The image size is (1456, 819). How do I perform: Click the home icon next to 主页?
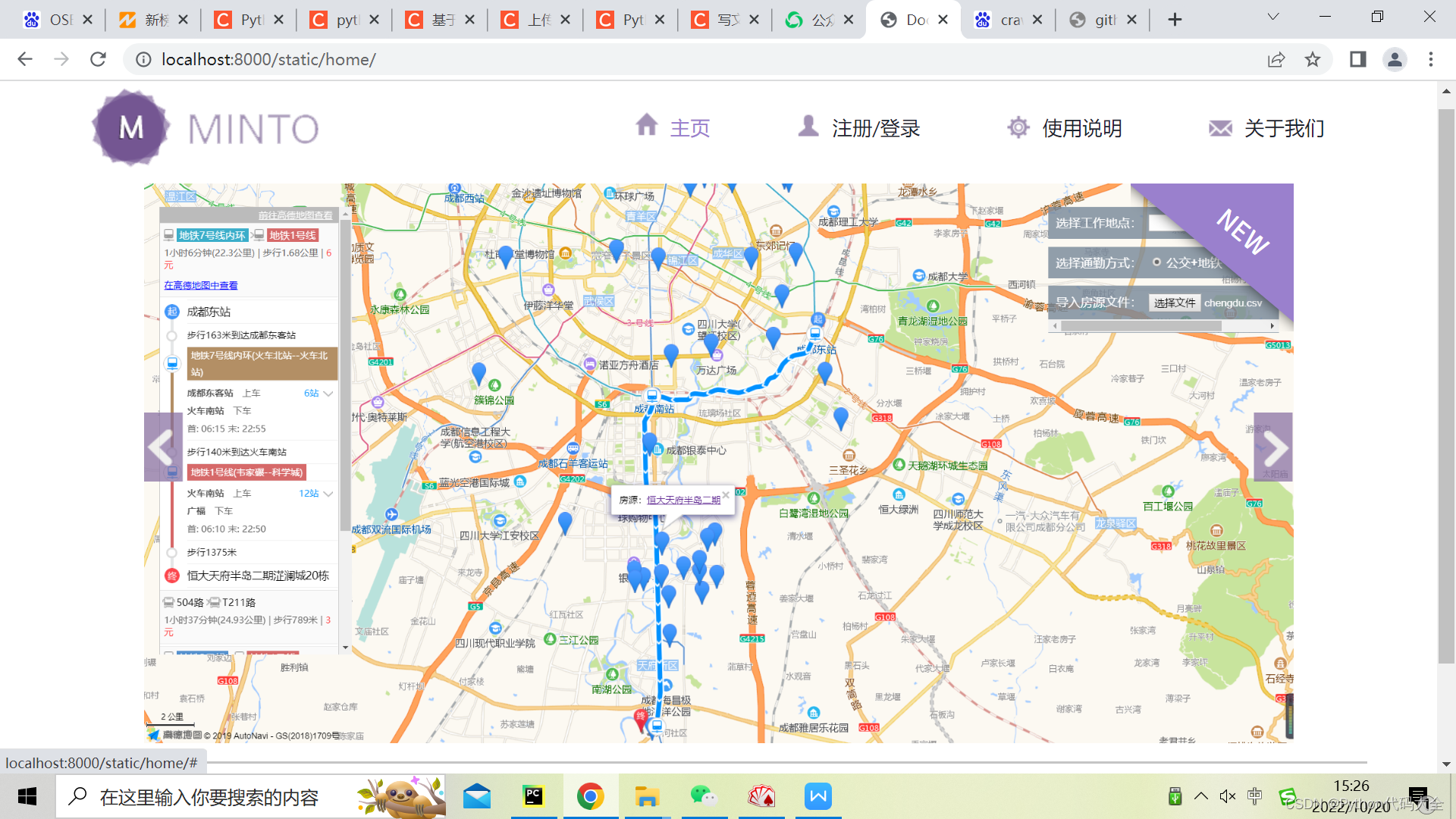[x=646, y=125]
